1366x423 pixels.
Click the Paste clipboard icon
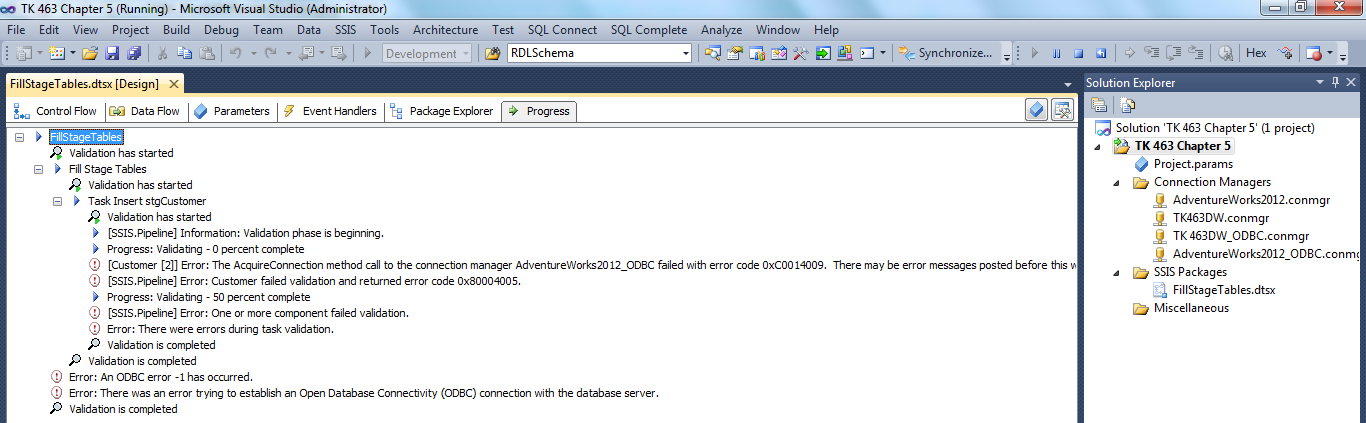207,53
